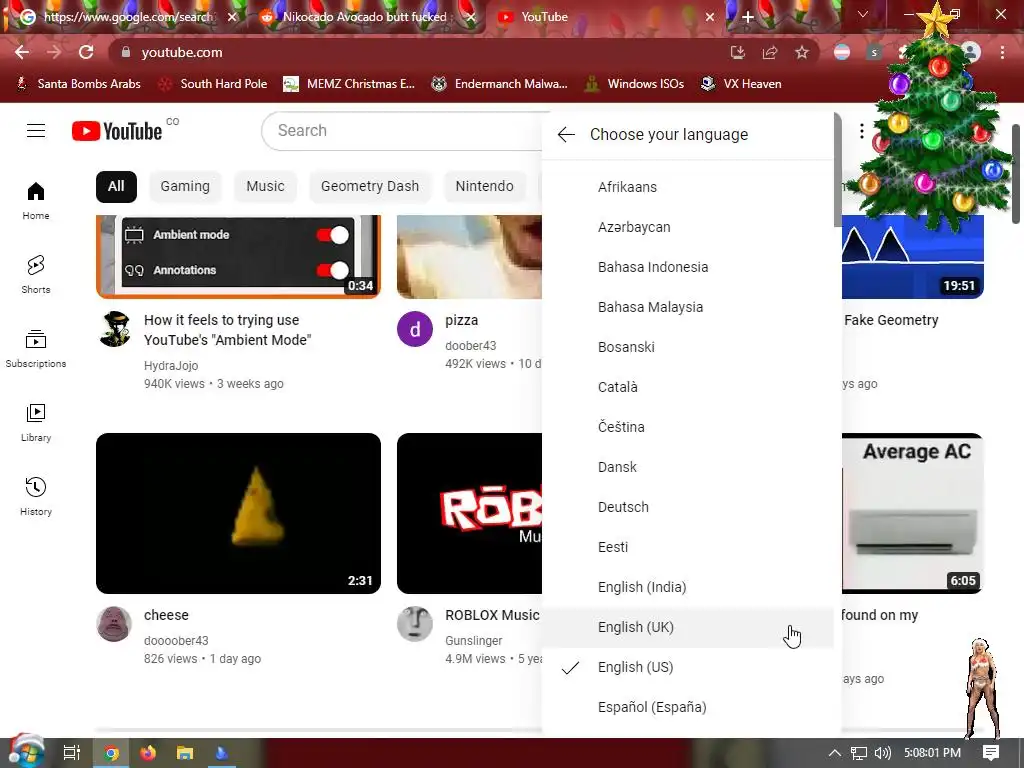Pick Dansk as language
This screenshot has height=768, width=1024.
[x=688, y=467]
